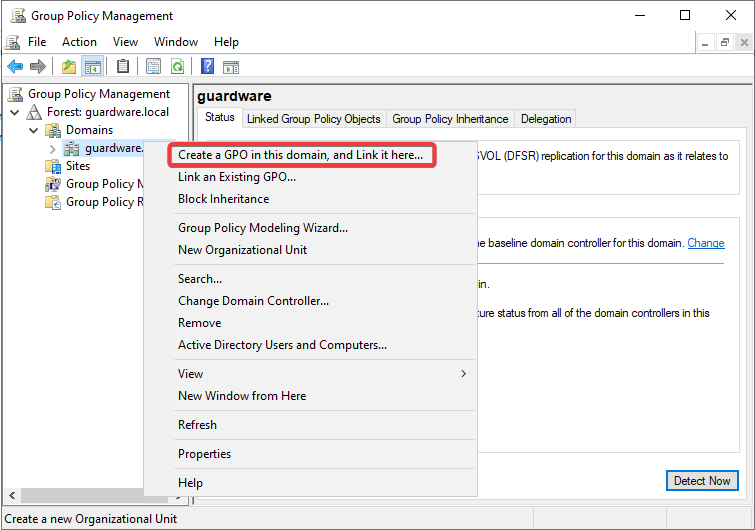The height and width of the screenshot is (530, 755).
Task: Switch to Linked Group Policy Objects tab
Action: click(313, 119)
